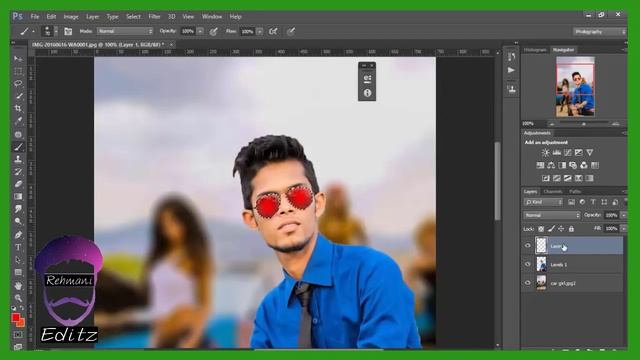
Task: Open layer Opacity arrow in Layers panel
Action: point(623,215)
